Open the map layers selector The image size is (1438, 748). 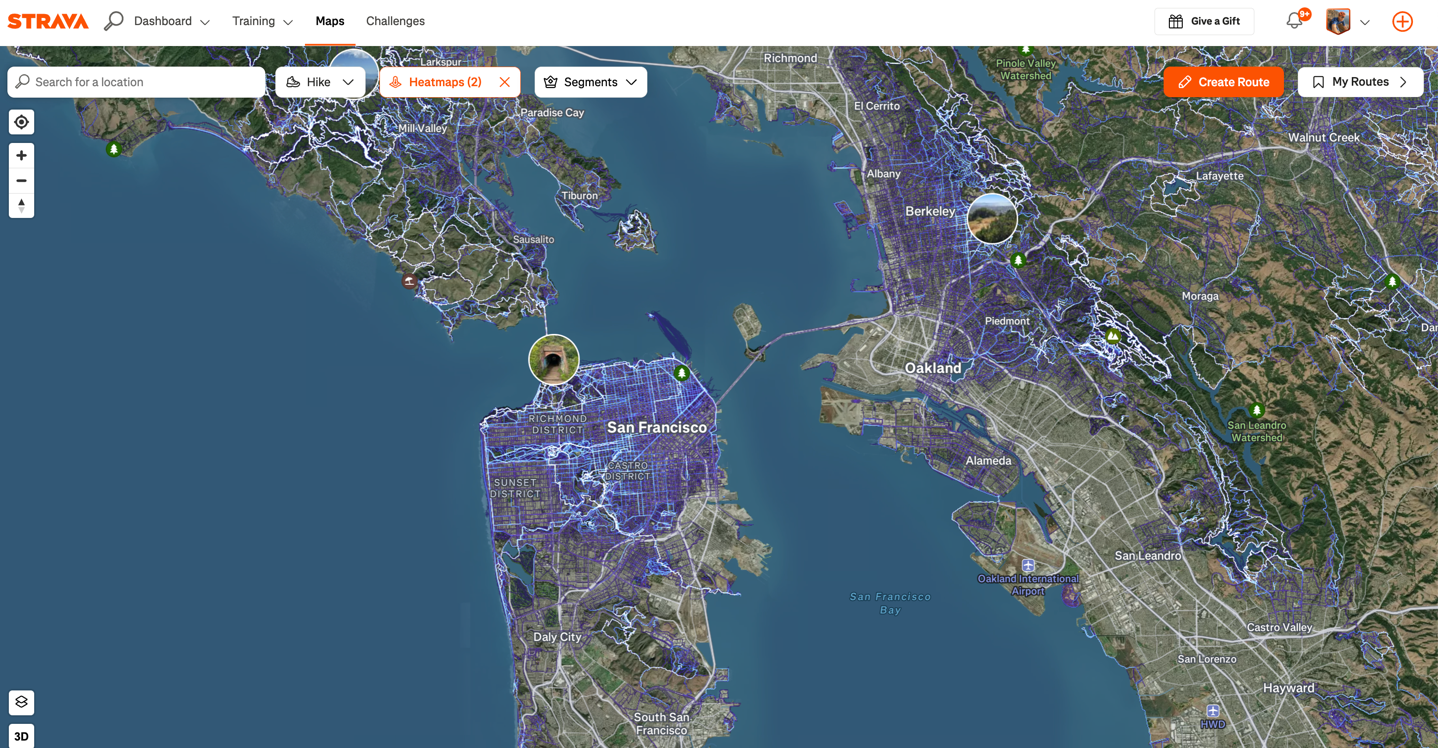[21, 702]
